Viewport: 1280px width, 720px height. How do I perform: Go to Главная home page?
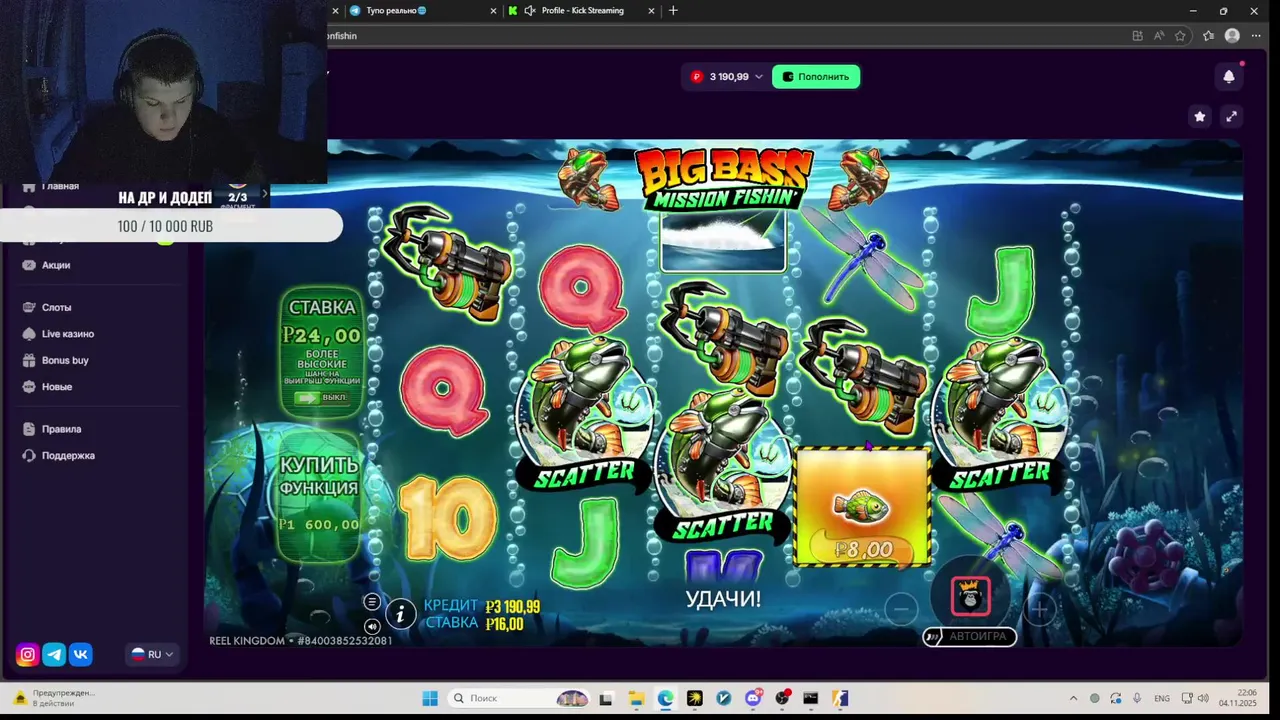[59, 186]
